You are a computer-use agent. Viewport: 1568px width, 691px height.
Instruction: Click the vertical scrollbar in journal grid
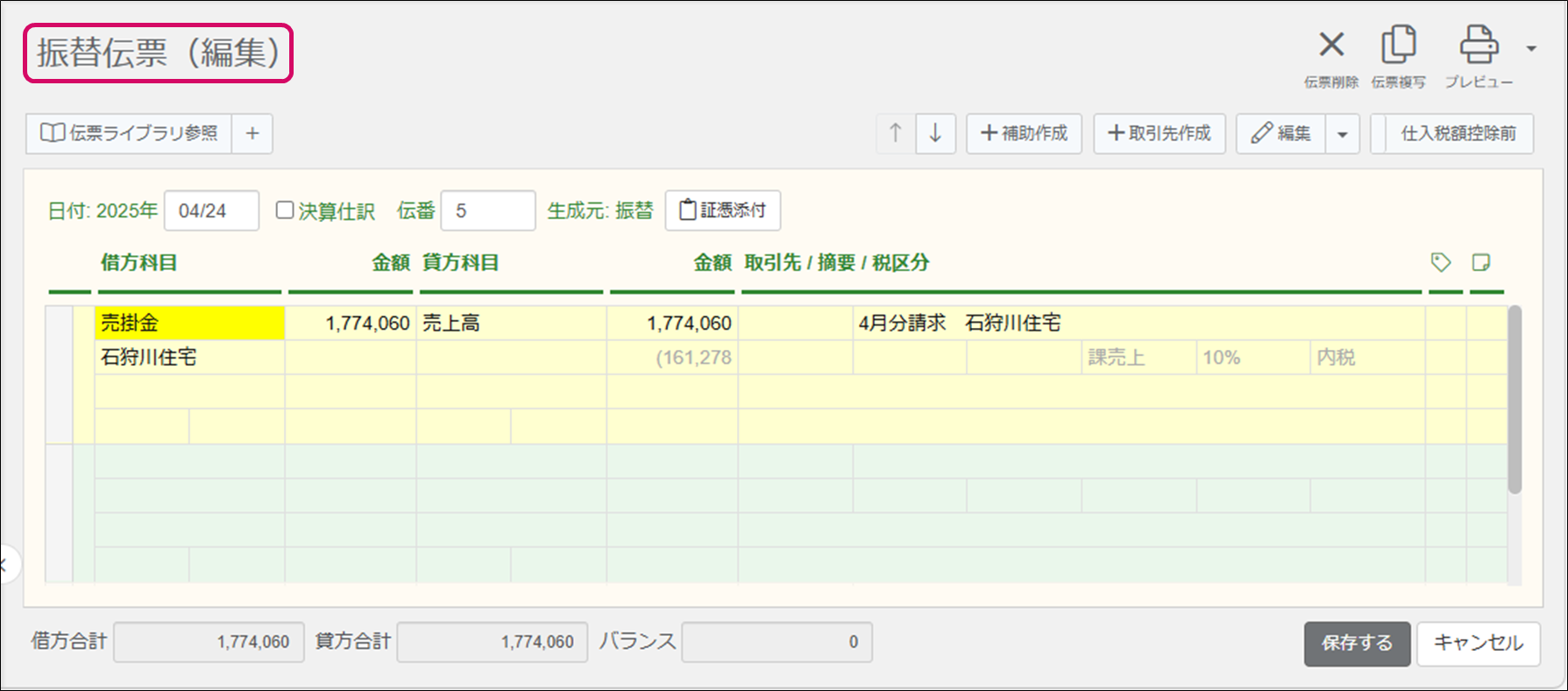tap(1514, 399)
